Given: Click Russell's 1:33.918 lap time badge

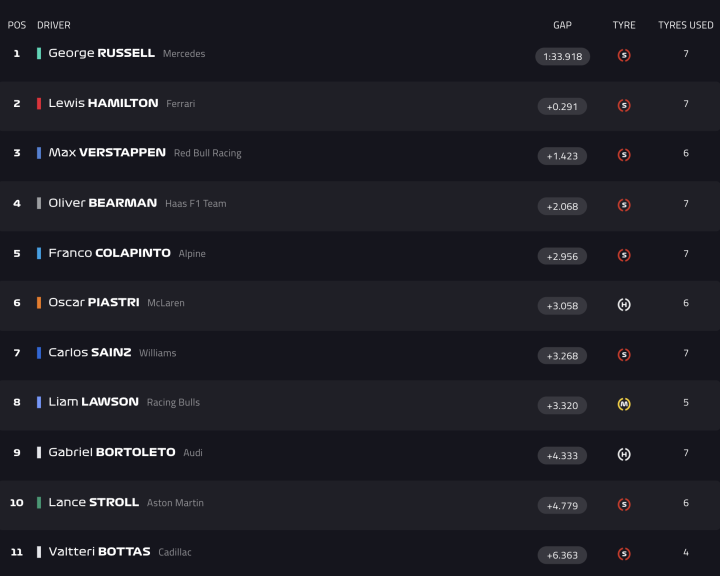Looking at the screenshot, I should click(x=562, y=56).
